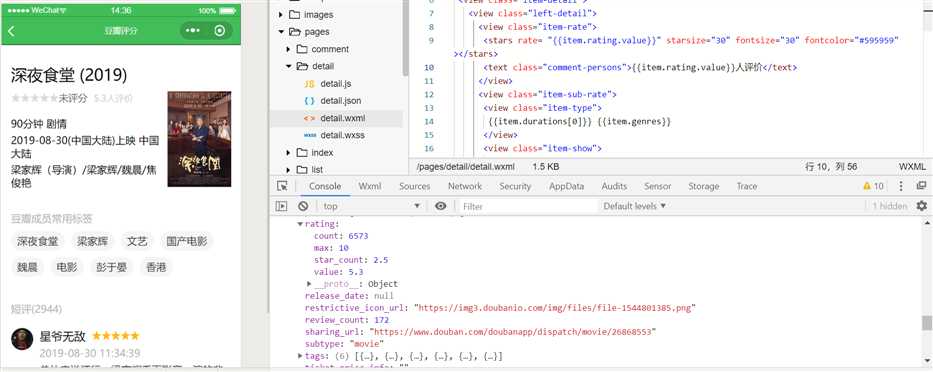Focus the console Filter input
This screenshot has height=372, width=933.
coord(528,206)
